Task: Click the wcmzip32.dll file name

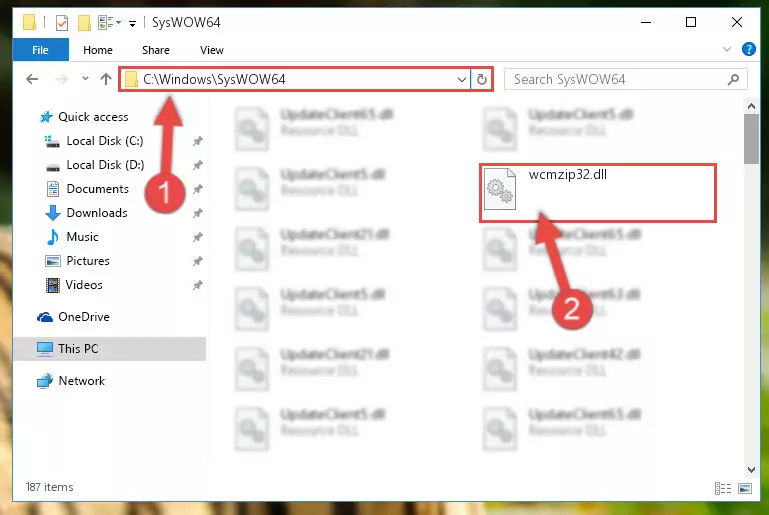Action: [567, 175]
